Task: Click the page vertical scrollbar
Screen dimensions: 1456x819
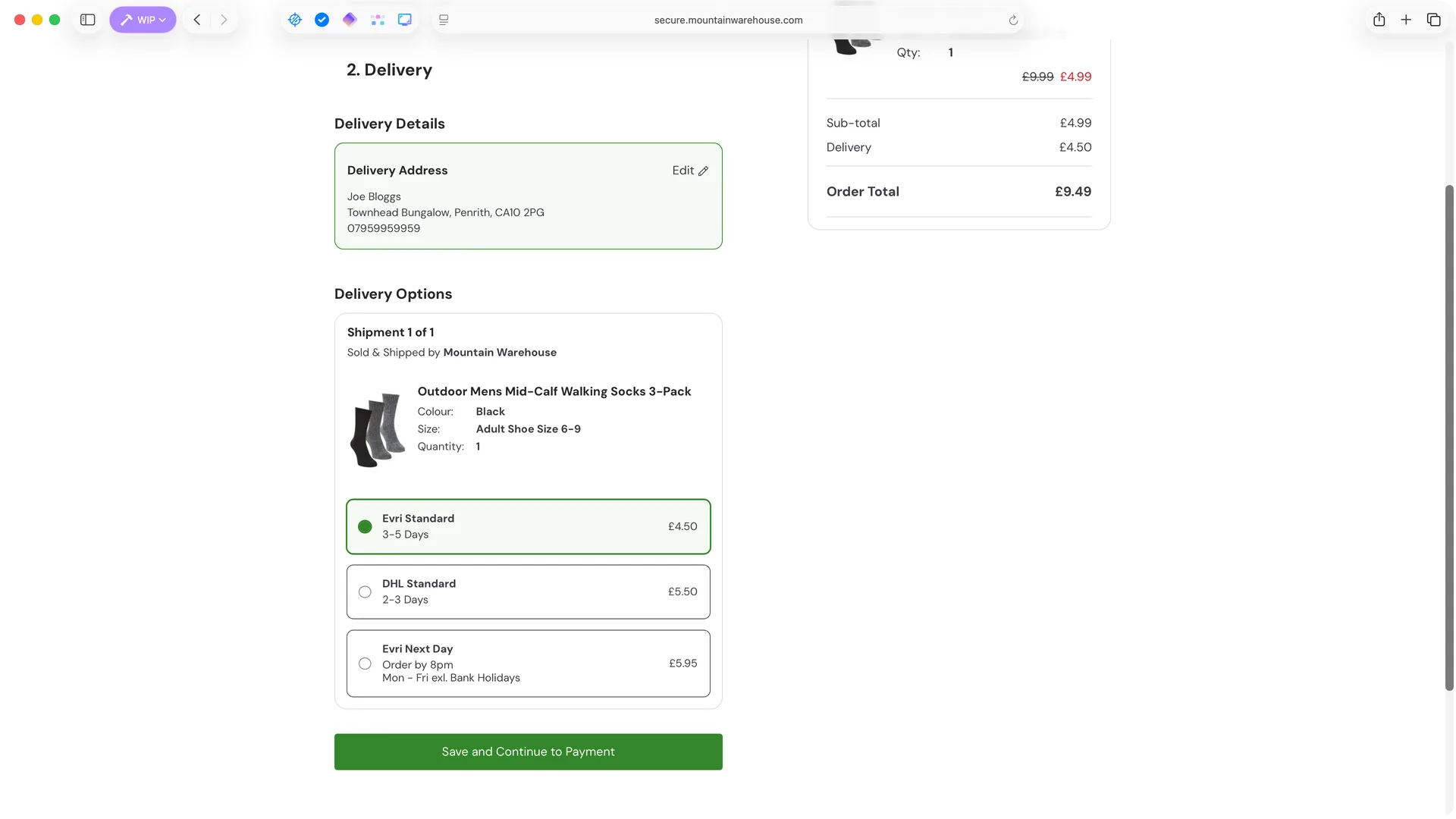Action: pos(1449,437)
